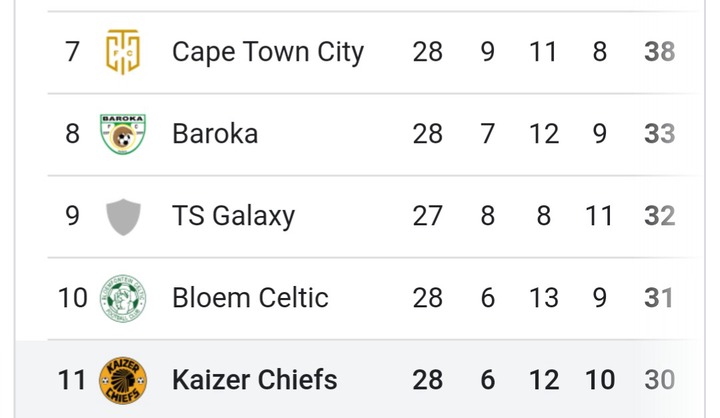This screenshot has height=418, width=720.
Task: Click the TS Galaxy grey shield placeholder
Action: point(123,216)
